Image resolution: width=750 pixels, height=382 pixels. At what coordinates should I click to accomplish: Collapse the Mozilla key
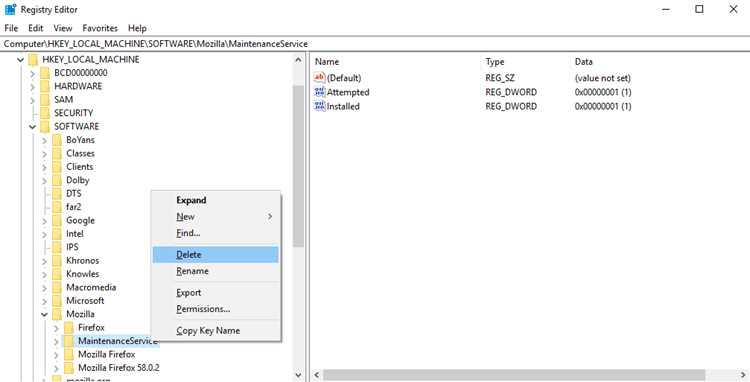tap(44, 314)
